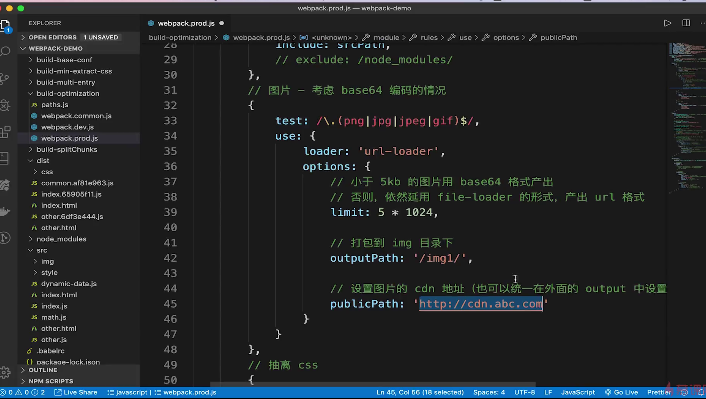Open the Explorer view in activity bar
The image size is (706, 399).
point(5,26)
